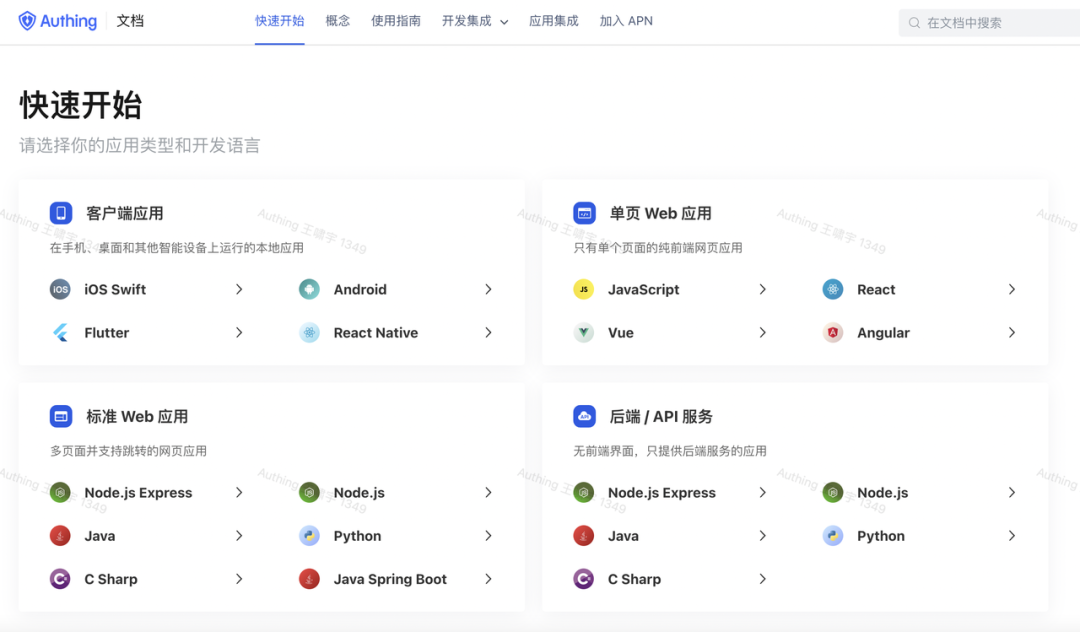The image size is (1080, 632).
Task: Click Node.js Express icon under 后端 / API 服务
Action: click(x=583, y=492)
